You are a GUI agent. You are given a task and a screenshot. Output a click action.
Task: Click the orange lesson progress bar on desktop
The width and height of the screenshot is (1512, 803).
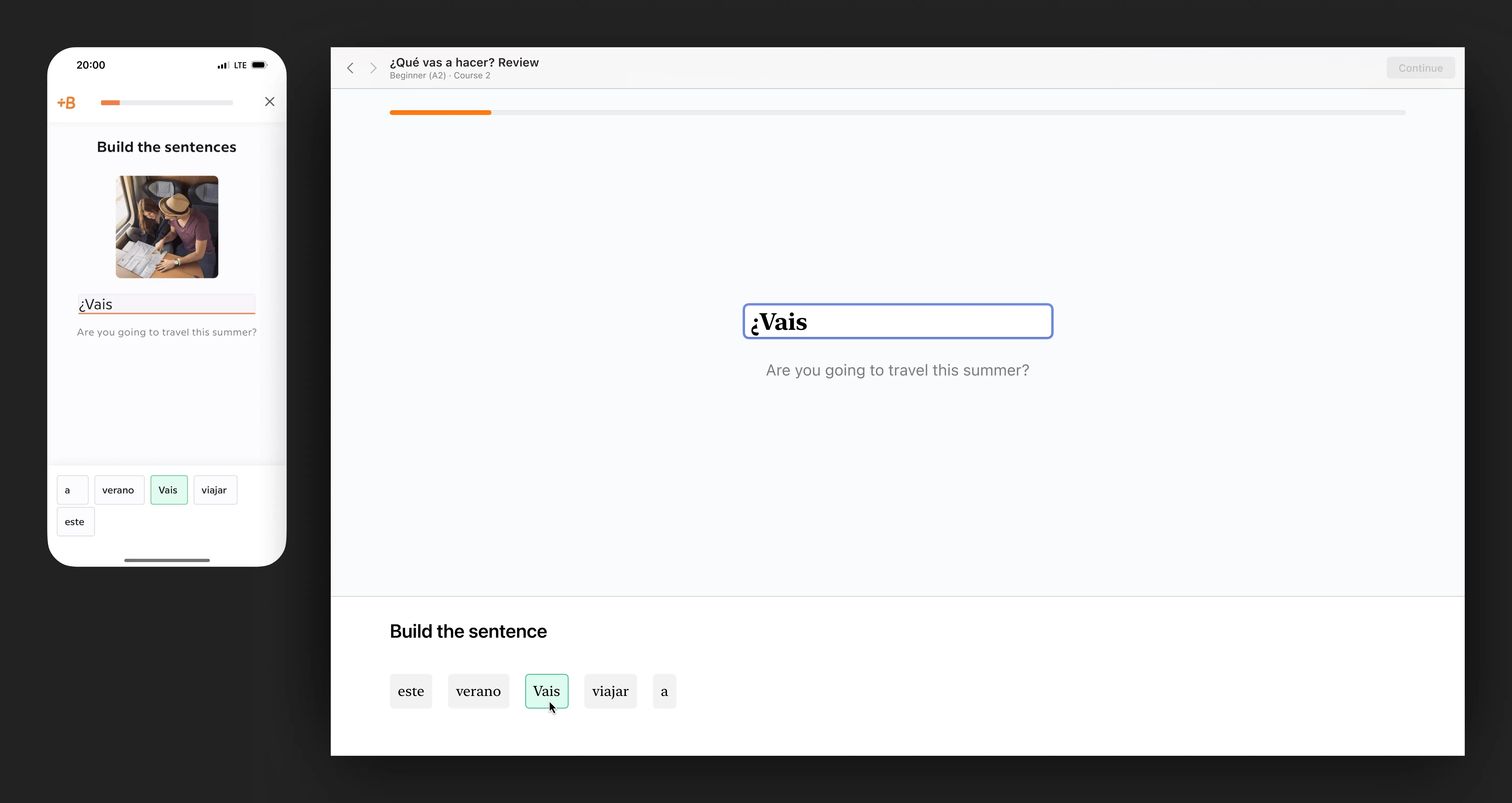point(897,112)
